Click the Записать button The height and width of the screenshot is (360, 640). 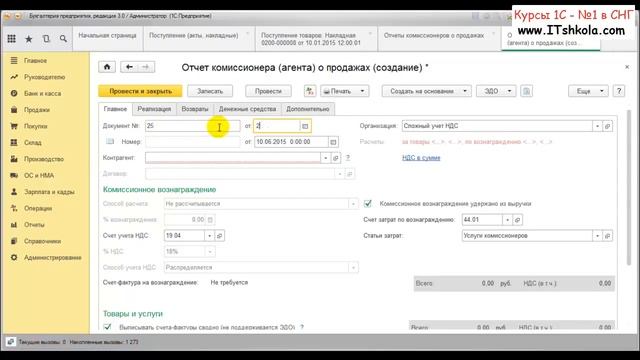(x=210, y=91)
